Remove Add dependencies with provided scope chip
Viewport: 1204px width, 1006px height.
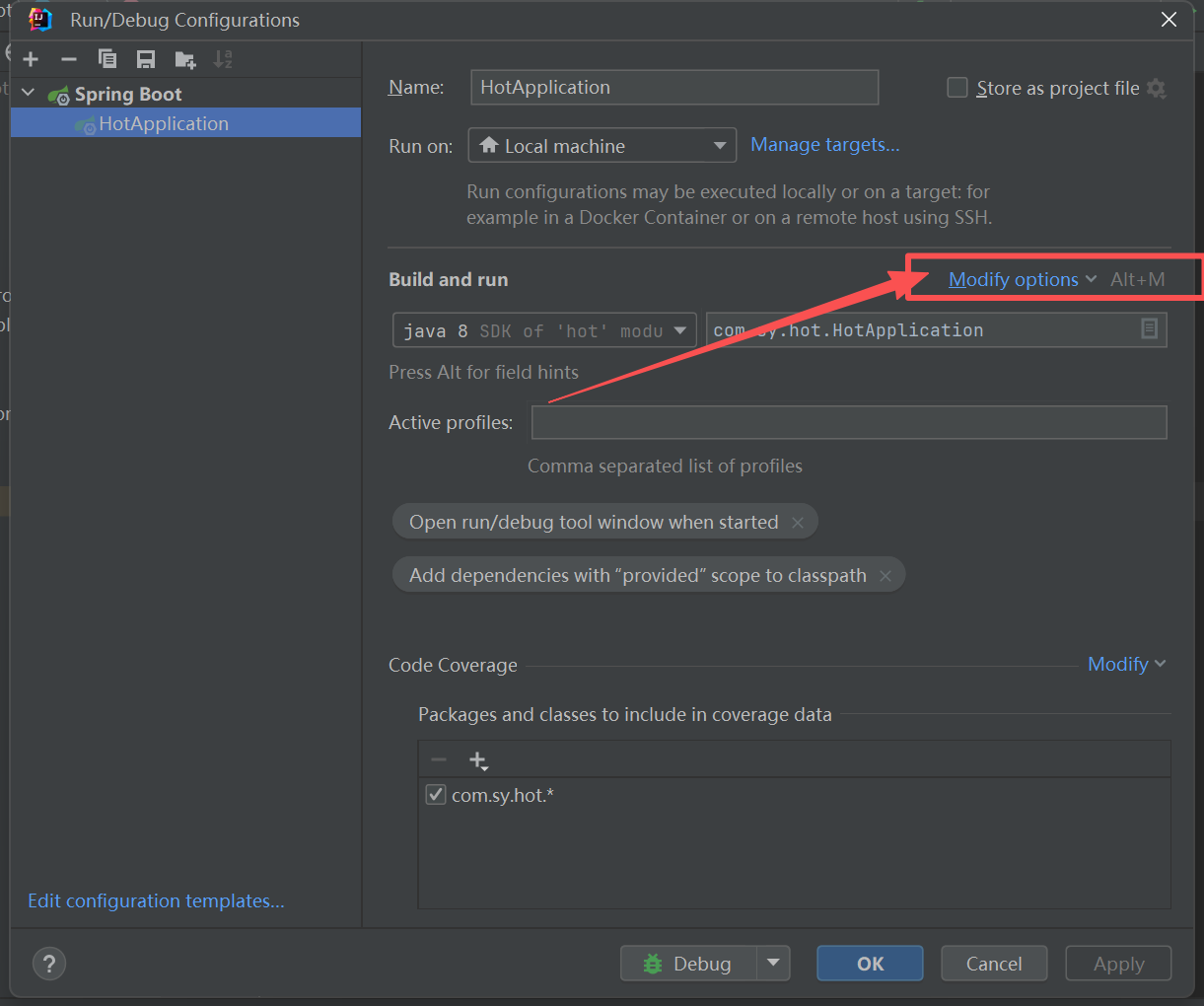tap(885, 576)
